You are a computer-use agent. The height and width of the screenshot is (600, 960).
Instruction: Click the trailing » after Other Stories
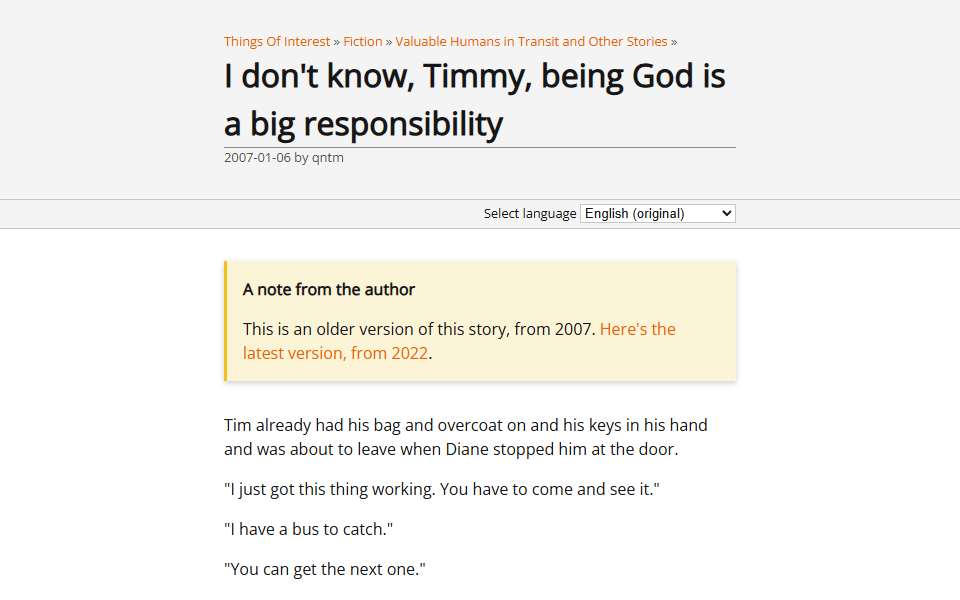pyautogui.click(x=673, y=42)
